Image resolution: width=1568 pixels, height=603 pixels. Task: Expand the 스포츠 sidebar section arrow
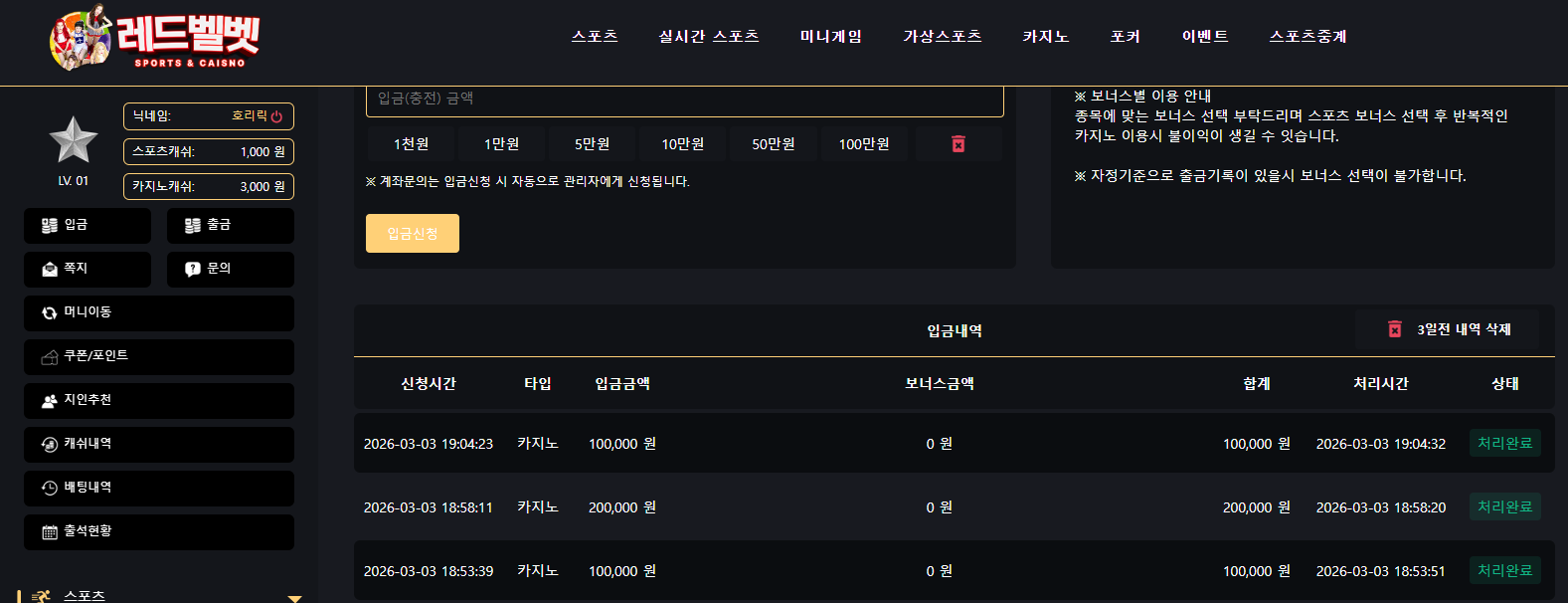click(x=294, y=598)
